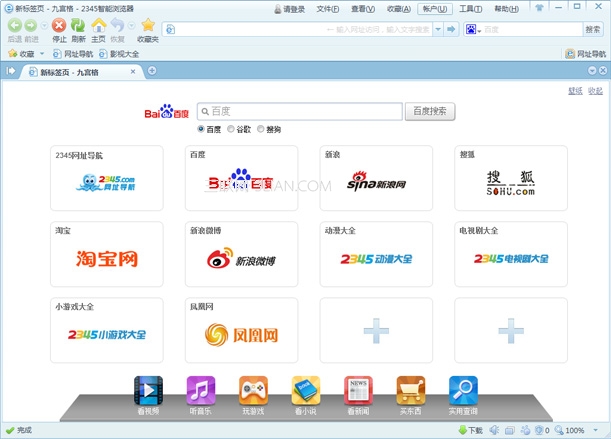The image size is (611, 439).
Task: Click the right-side 网址导航 button
Action: click(586, 54)
